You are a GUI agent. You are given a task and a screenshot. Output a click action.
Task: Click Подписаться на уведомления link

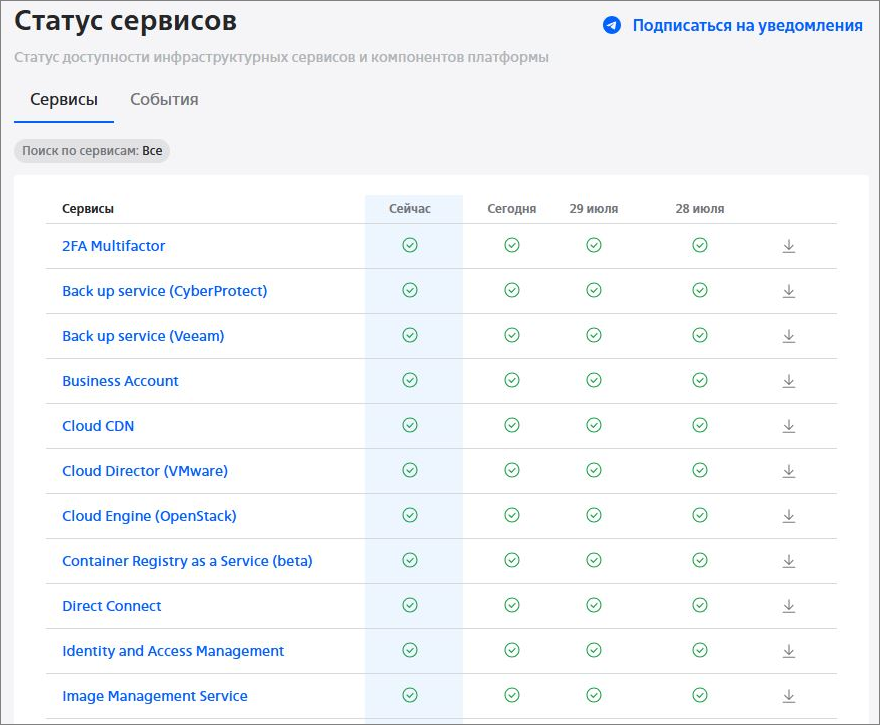[x=748, y=25]
